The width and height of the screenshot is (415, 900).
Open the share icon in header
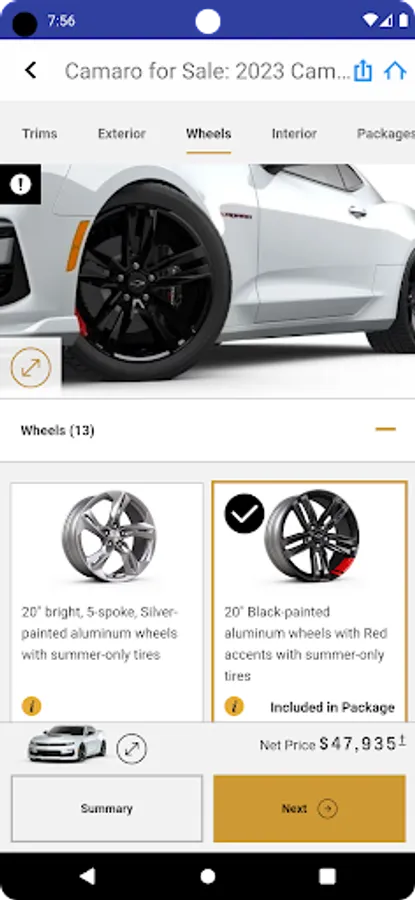coord(363,71)
